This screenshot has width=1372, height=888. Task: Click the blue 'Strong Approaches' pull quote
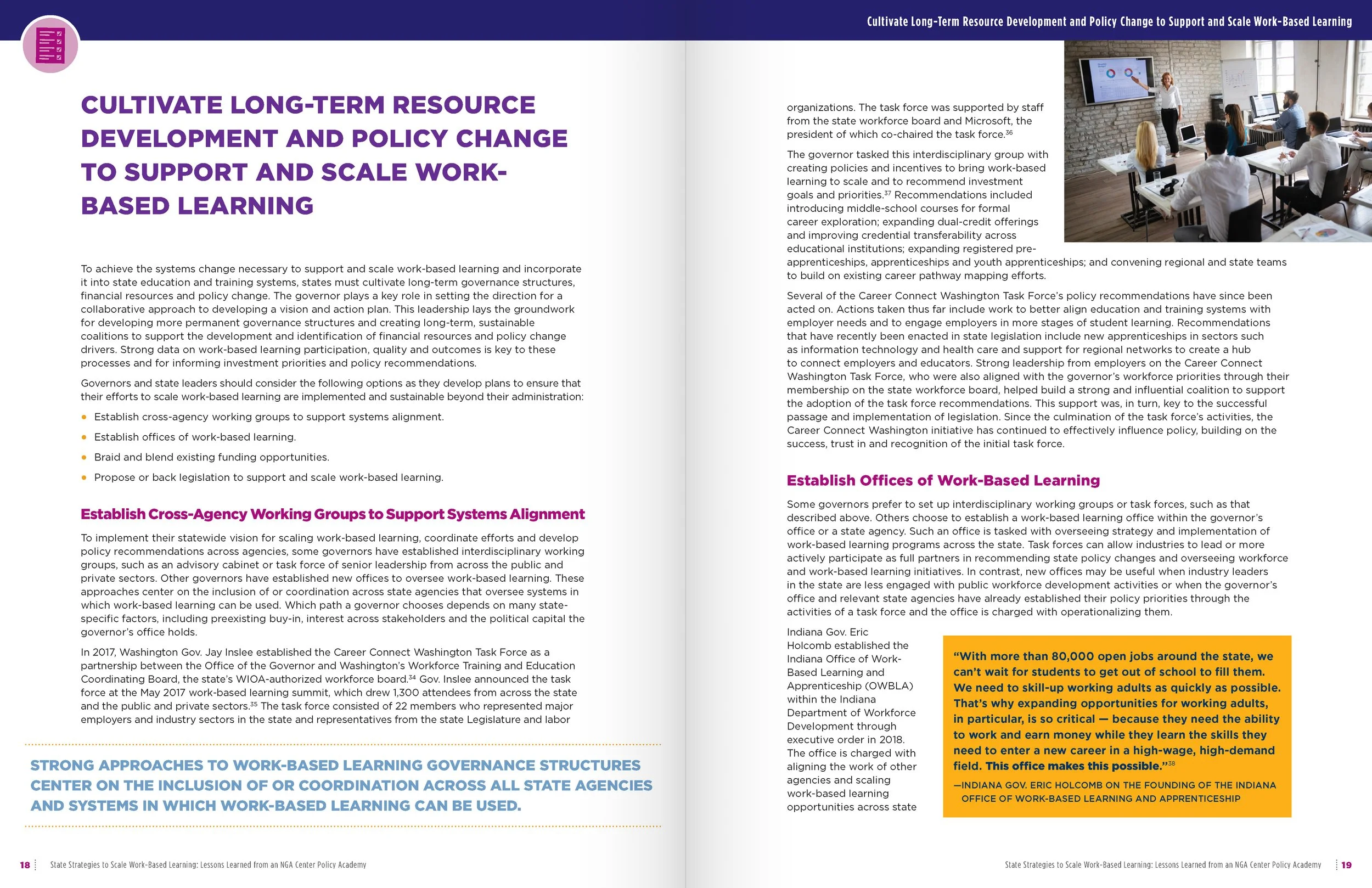(x=341, y=785)
